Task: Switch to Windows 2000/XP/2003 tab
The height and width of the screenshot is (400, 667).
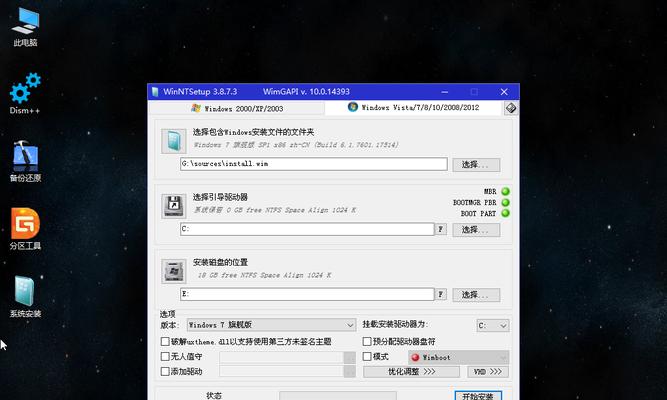Action: [237, 109]
